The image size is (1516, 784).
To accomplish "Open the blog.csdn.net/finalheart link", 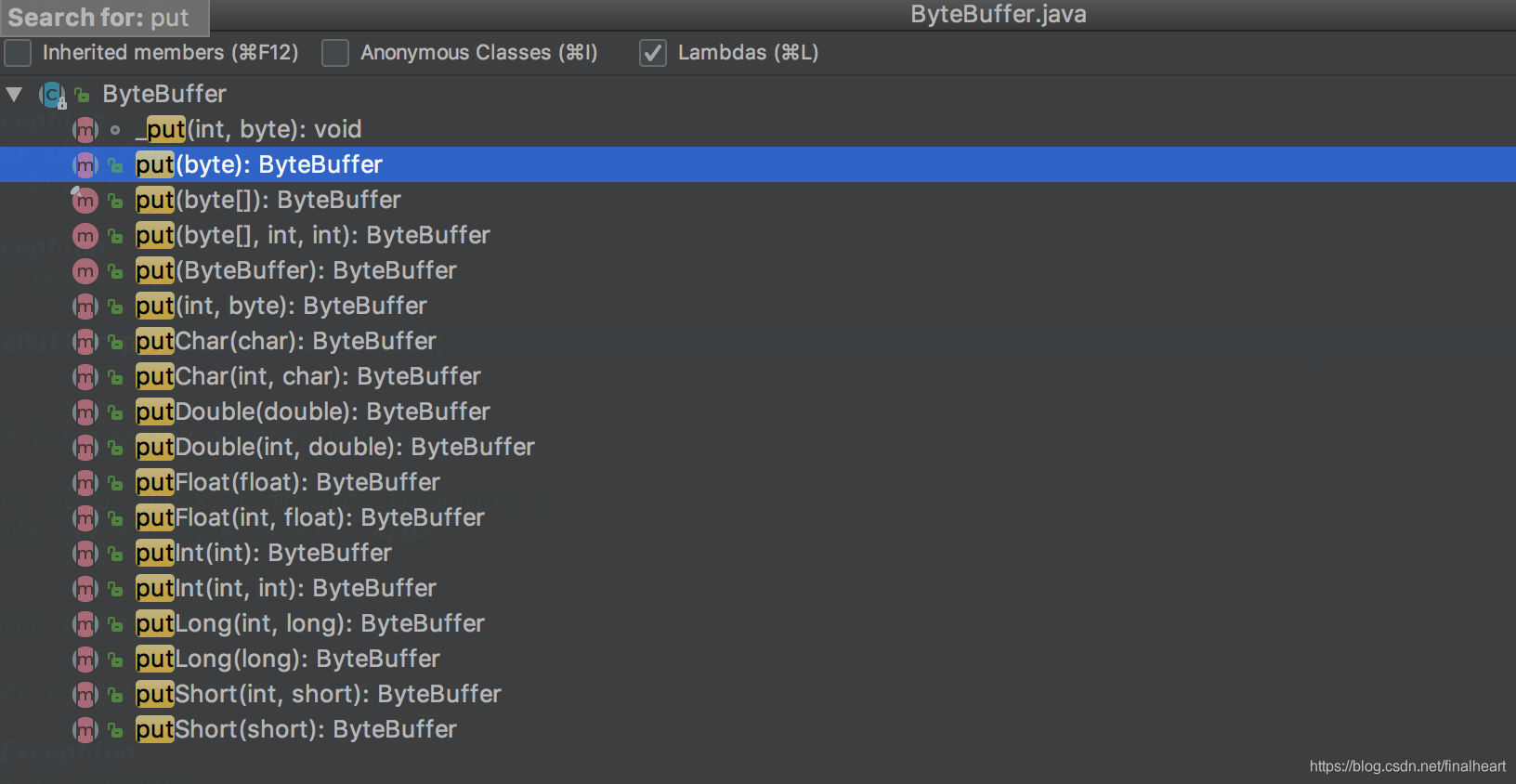I will 1407,766.
